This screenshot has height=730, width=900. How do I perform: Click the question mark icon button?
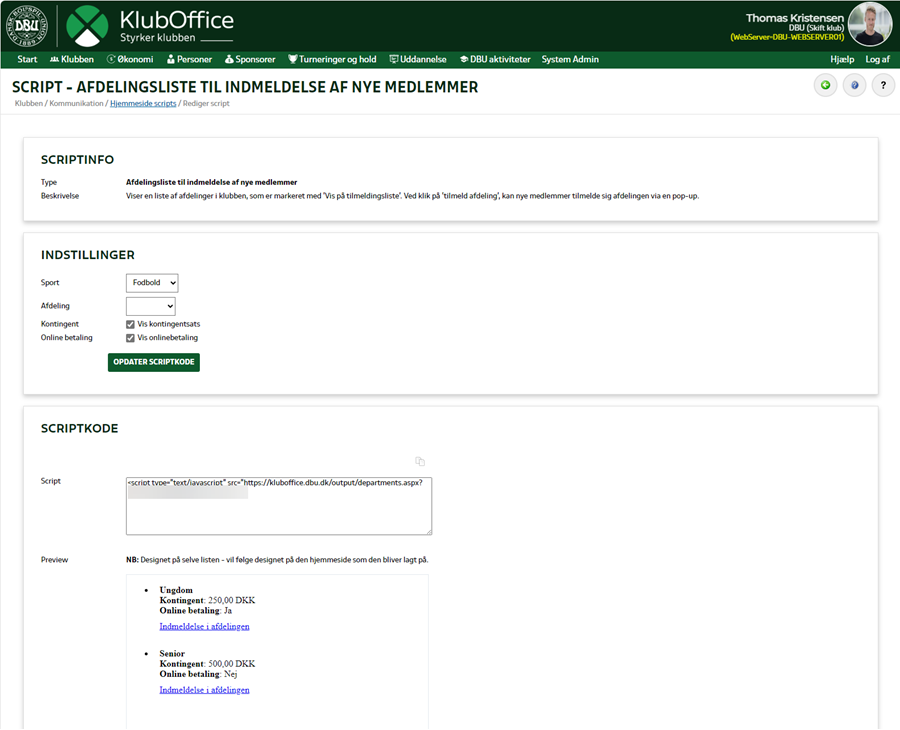pos(883,86)
